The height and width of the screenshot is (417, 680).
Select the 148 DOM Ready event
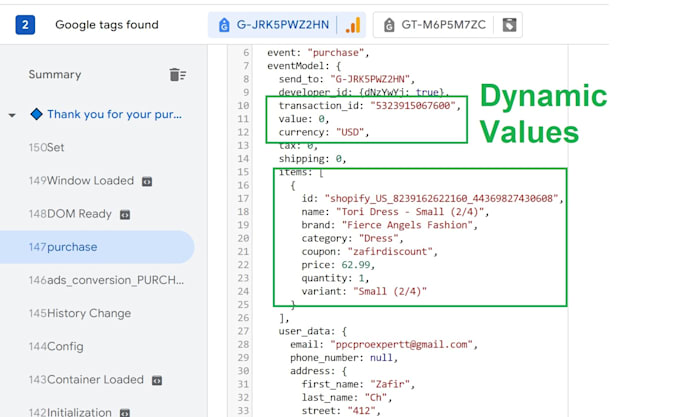70,214
